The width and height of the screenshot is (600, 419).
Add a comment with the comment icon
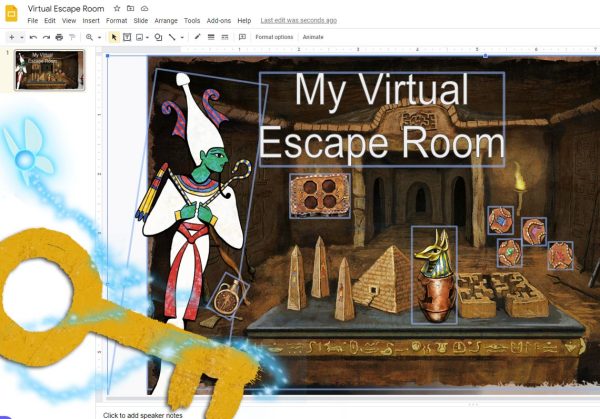[242, 37]
